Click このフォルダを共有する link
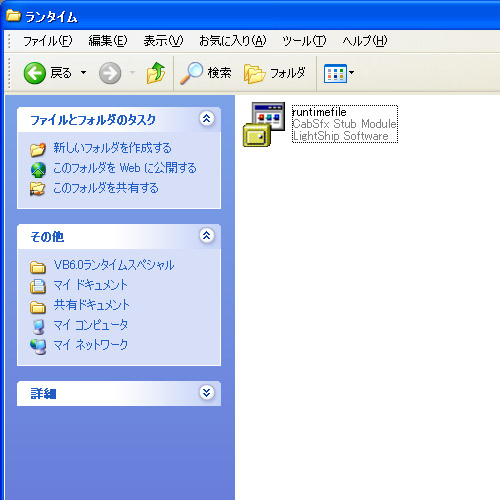This screenshot has height=500, width=500. 106,188
